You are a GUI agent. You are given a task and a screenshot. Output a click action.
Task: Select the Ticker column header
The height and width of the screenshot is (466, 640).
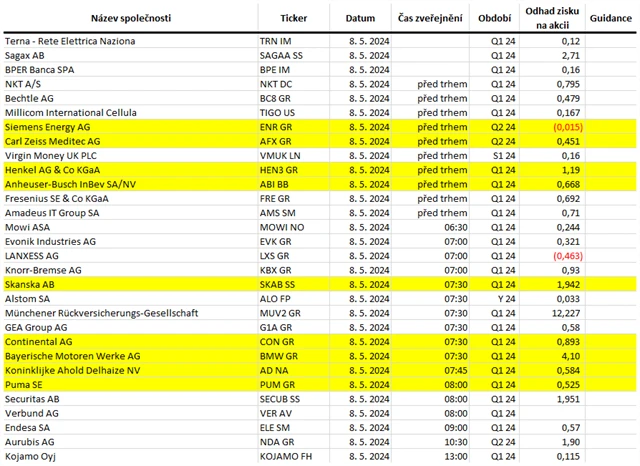(x=293, y=18)
